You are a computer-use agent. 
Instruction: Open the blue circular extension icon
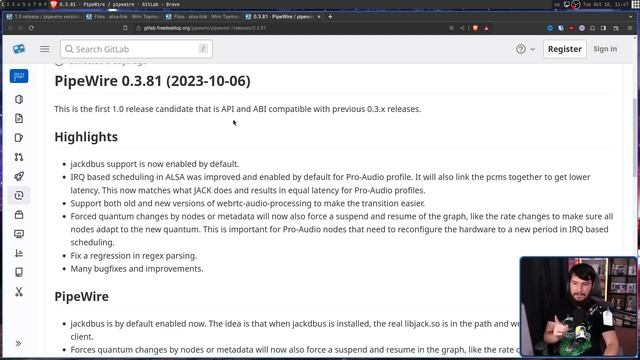550,28
